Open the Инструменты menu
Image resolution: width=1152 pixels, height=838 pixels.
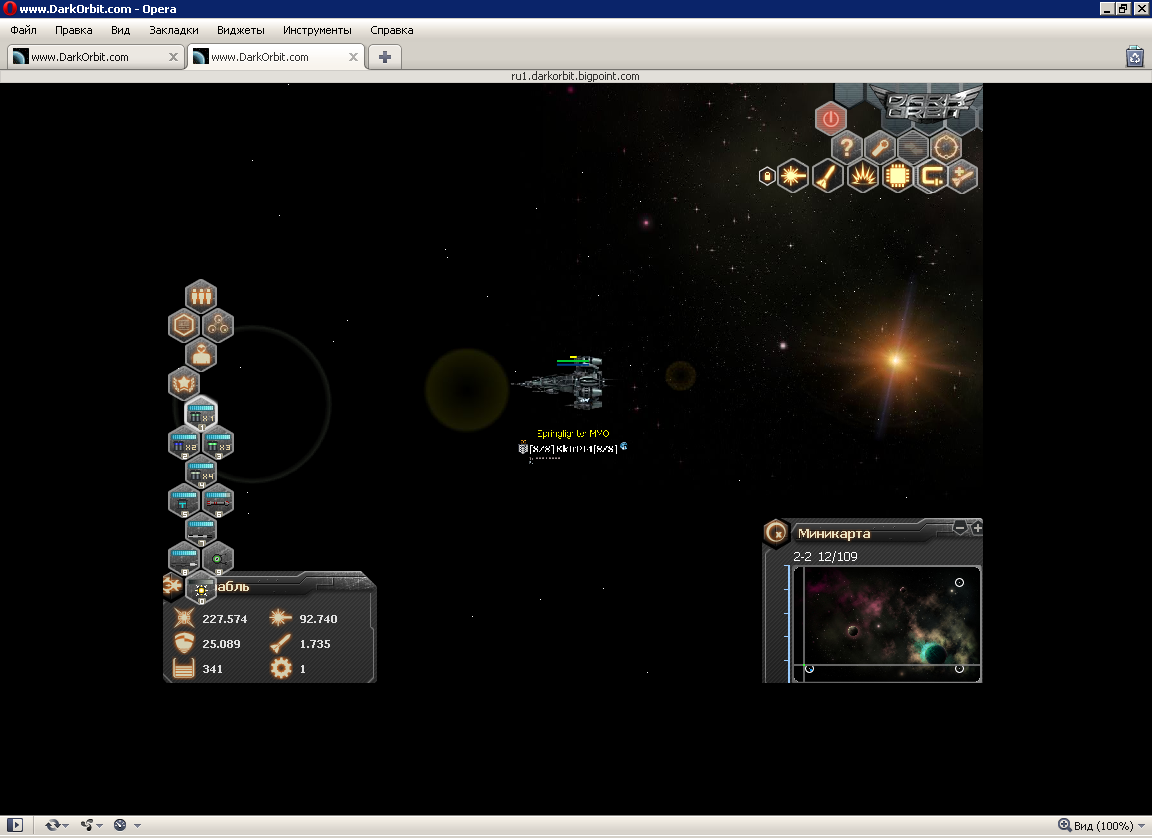317,30
